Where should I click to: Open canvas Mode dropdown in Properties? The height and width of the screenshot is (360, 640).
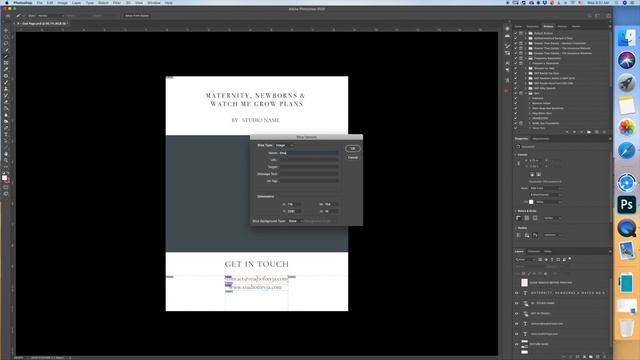pos(545,188)
